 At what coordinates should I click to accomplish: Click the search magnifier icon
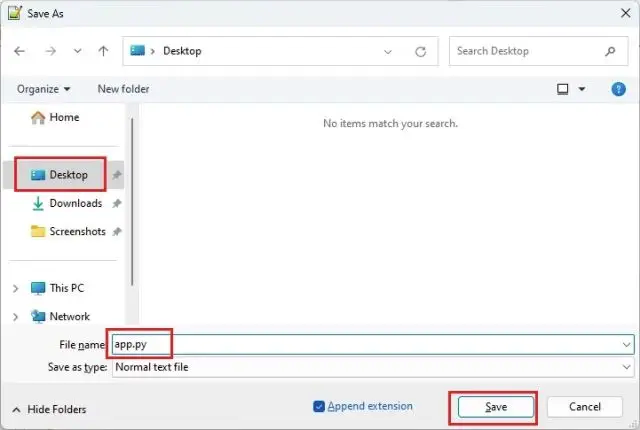click(610, 51)
